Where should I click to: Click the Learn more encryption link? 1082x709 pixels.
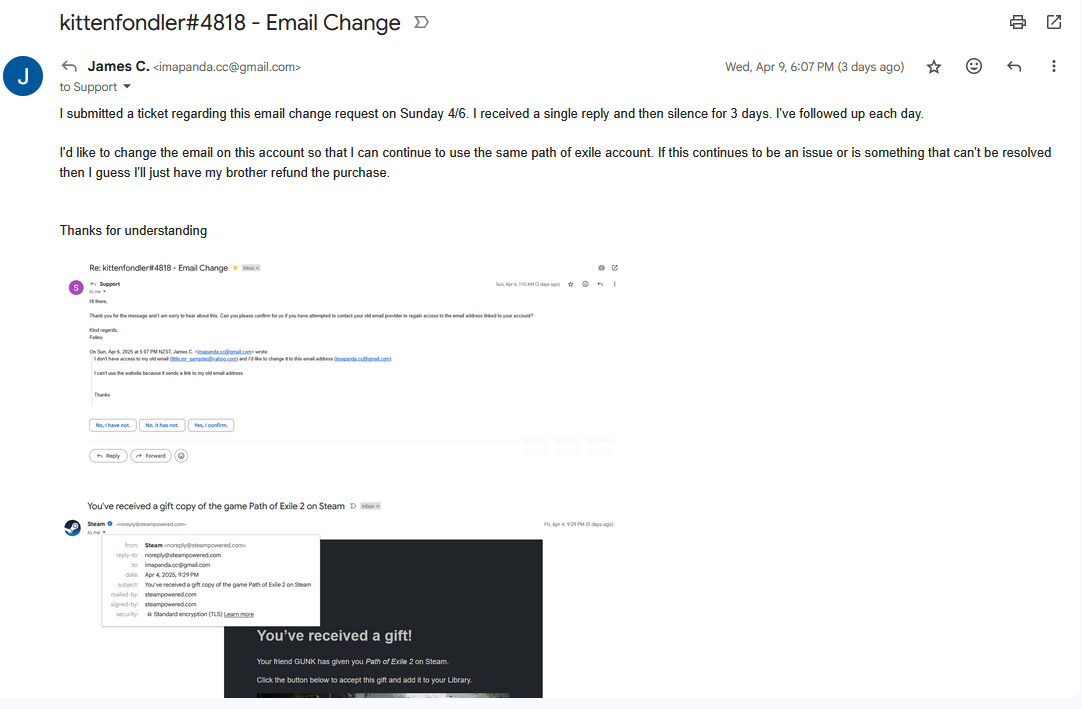[239, 614]
